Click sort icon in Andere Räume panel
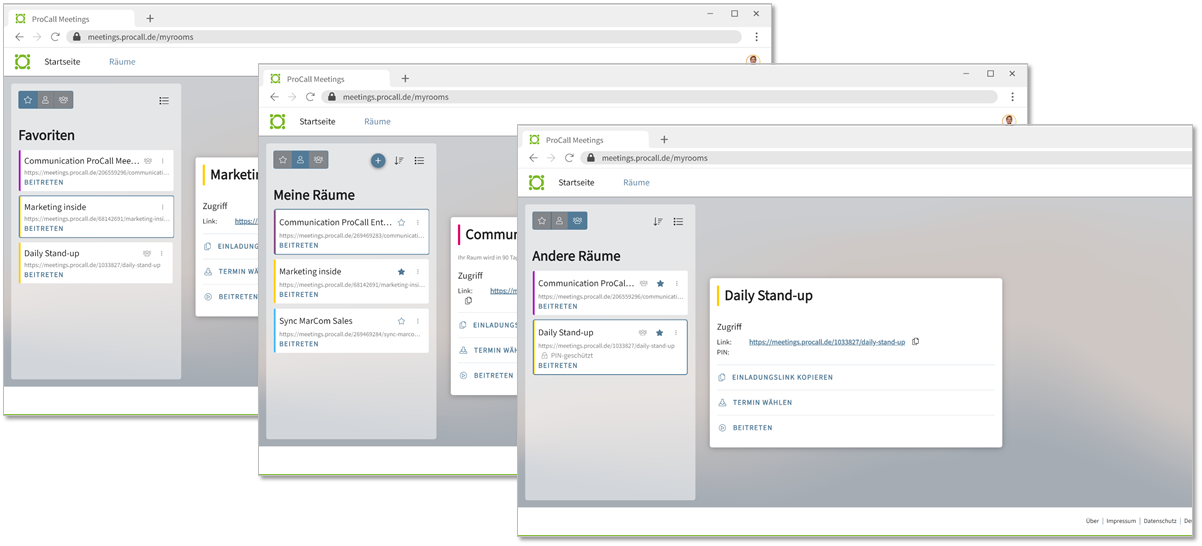Screen dimensions: 1202x546 point(657,221)
